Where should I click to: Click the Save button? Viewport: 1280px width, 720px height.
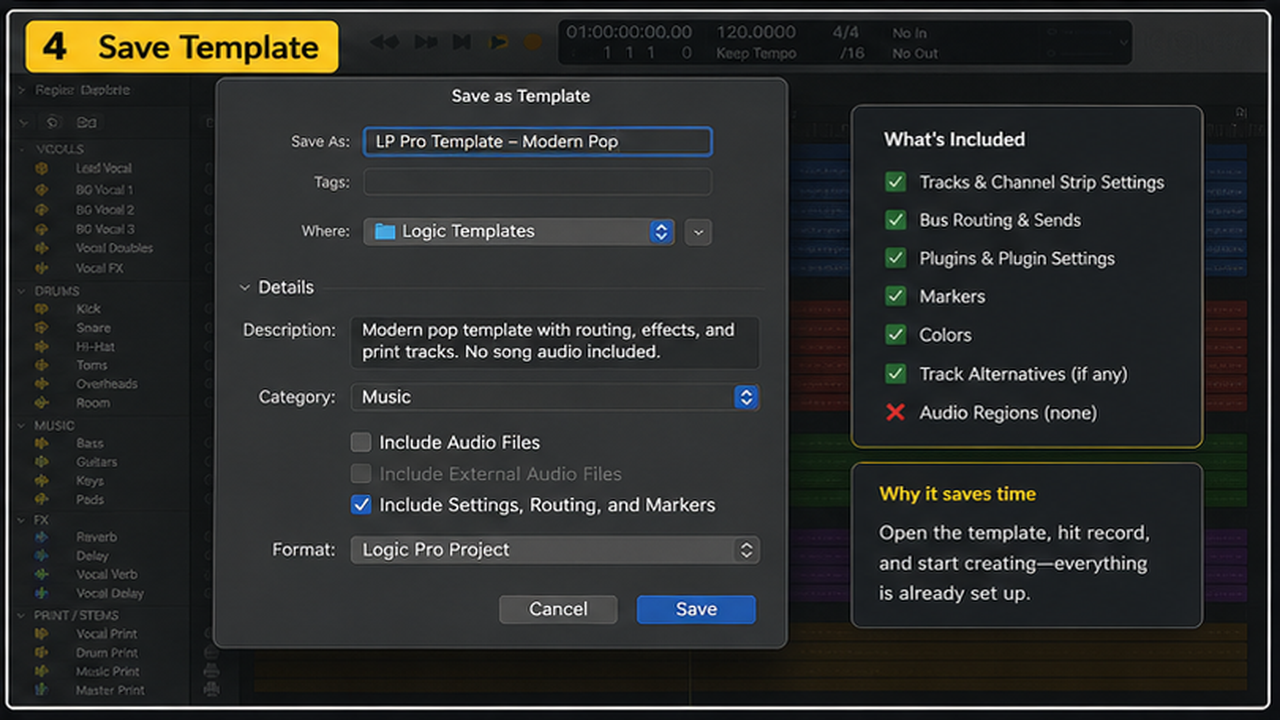point(696,609)
